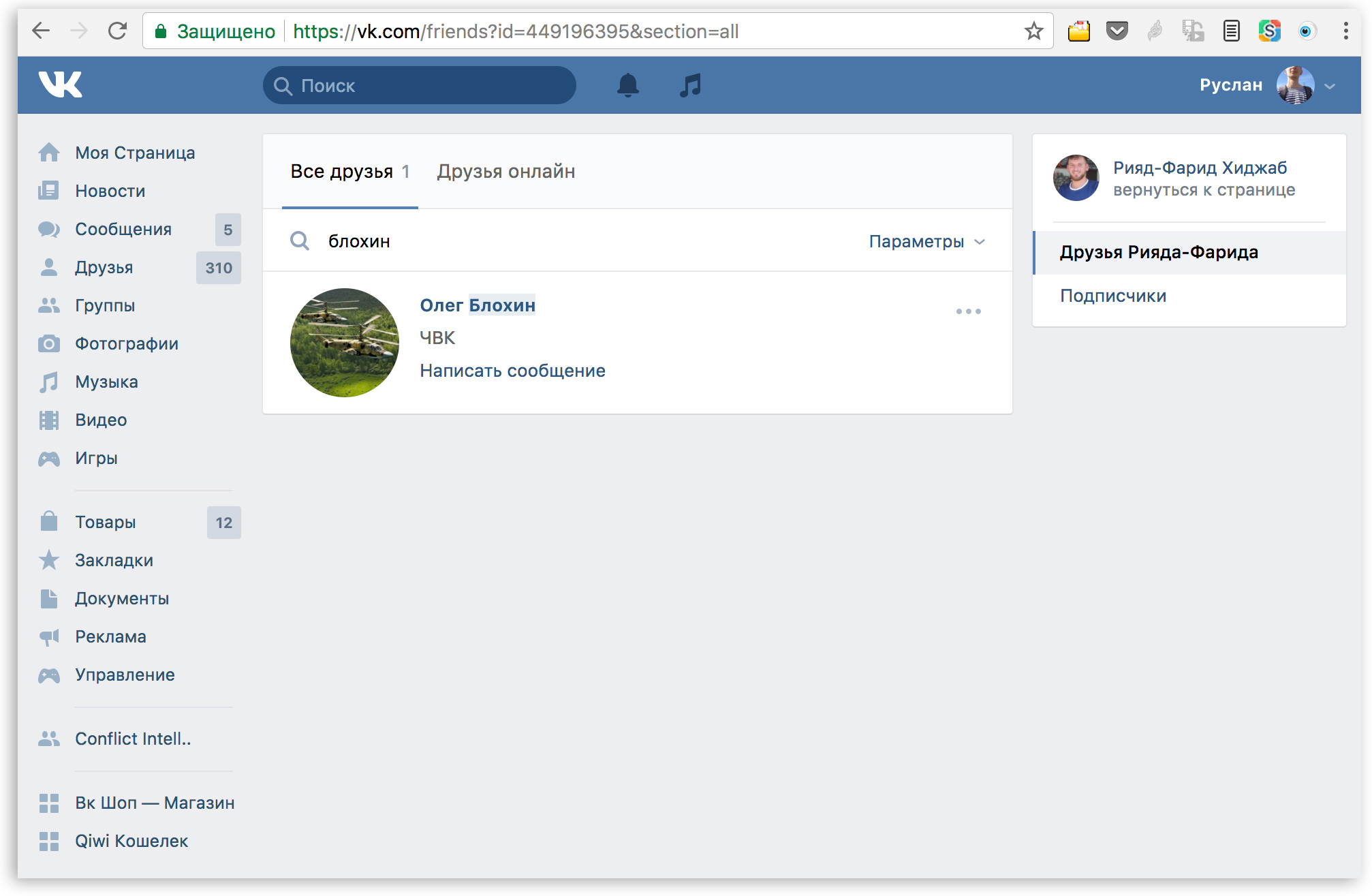Select Друзья Рияда-Фарида in right panel
Screen dimensions: 1372x896
pos(1189,253)
